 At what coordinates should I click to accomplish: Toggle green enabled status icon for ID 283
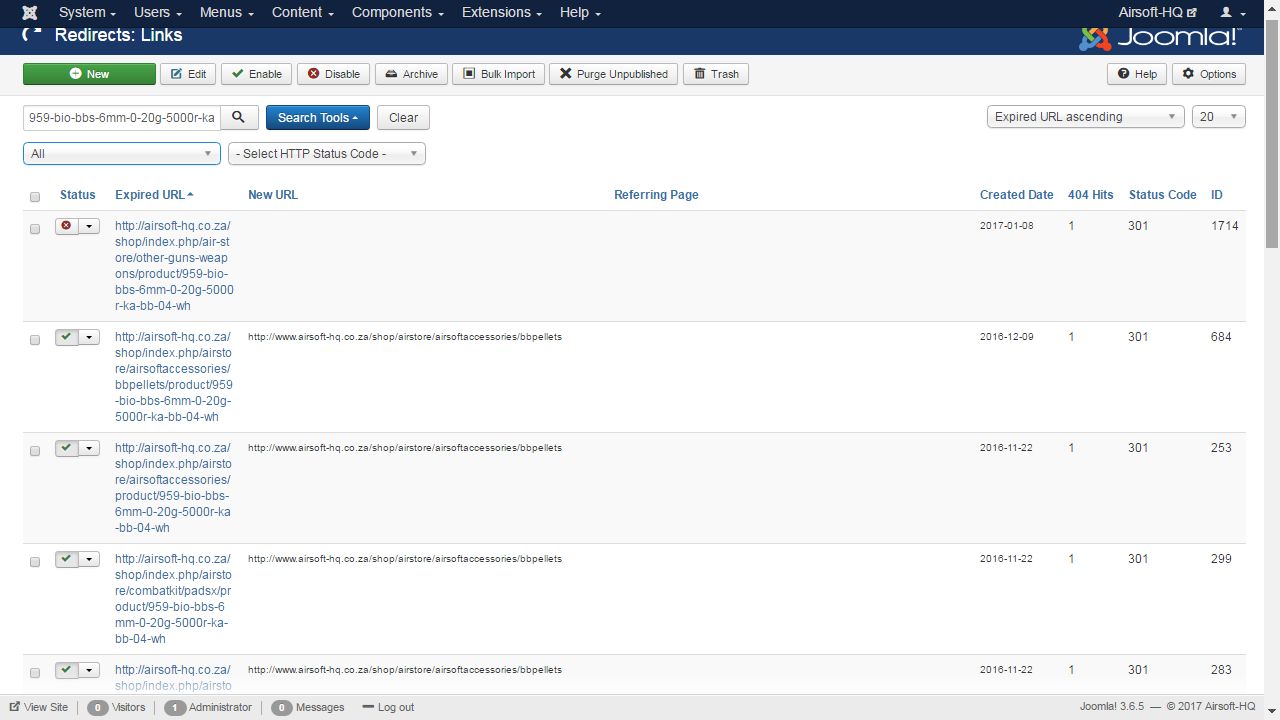67,670
